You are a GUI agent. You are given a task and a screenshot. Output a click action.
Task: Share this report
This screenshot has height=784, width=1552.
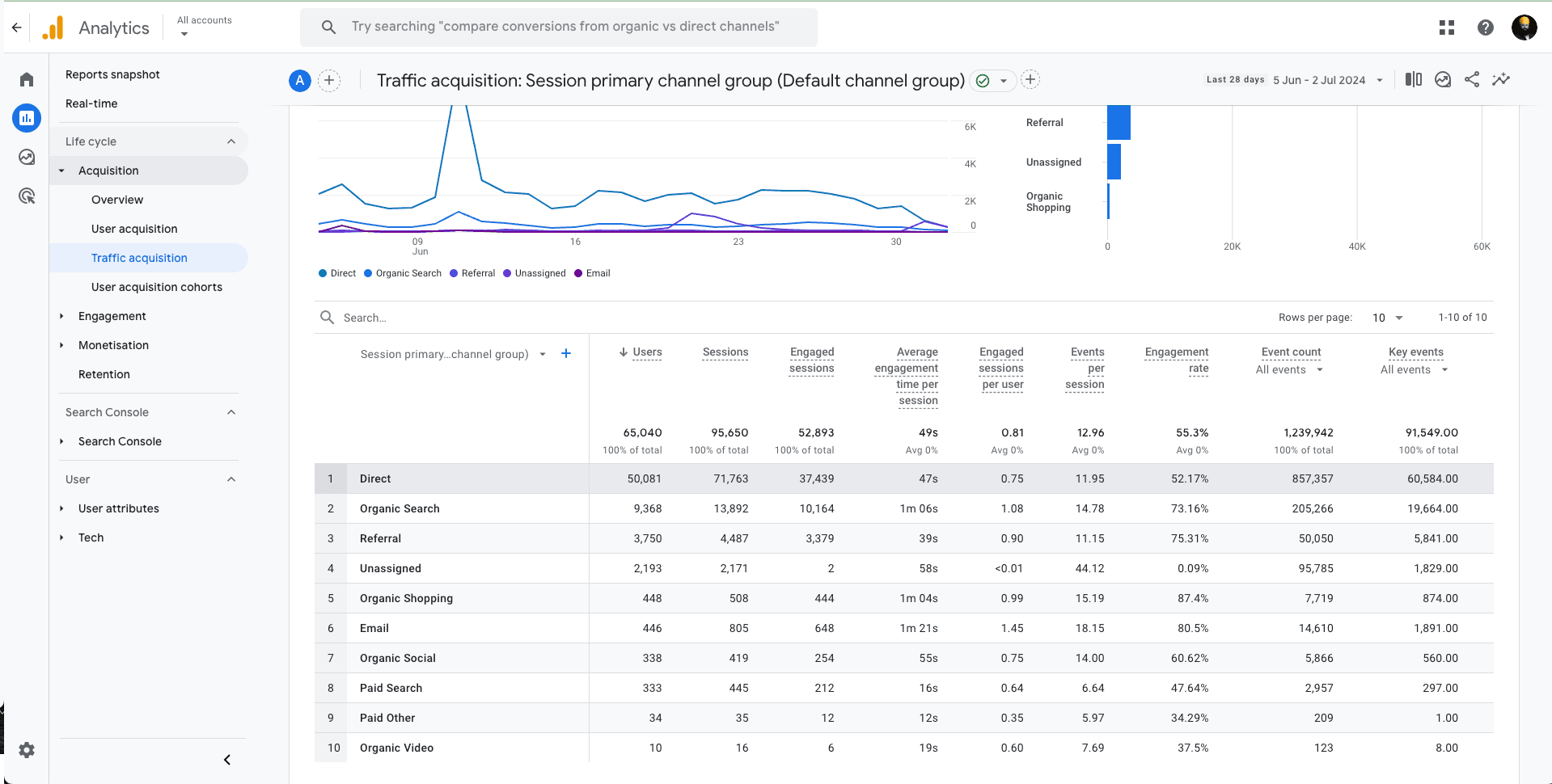click(1472, 79)
